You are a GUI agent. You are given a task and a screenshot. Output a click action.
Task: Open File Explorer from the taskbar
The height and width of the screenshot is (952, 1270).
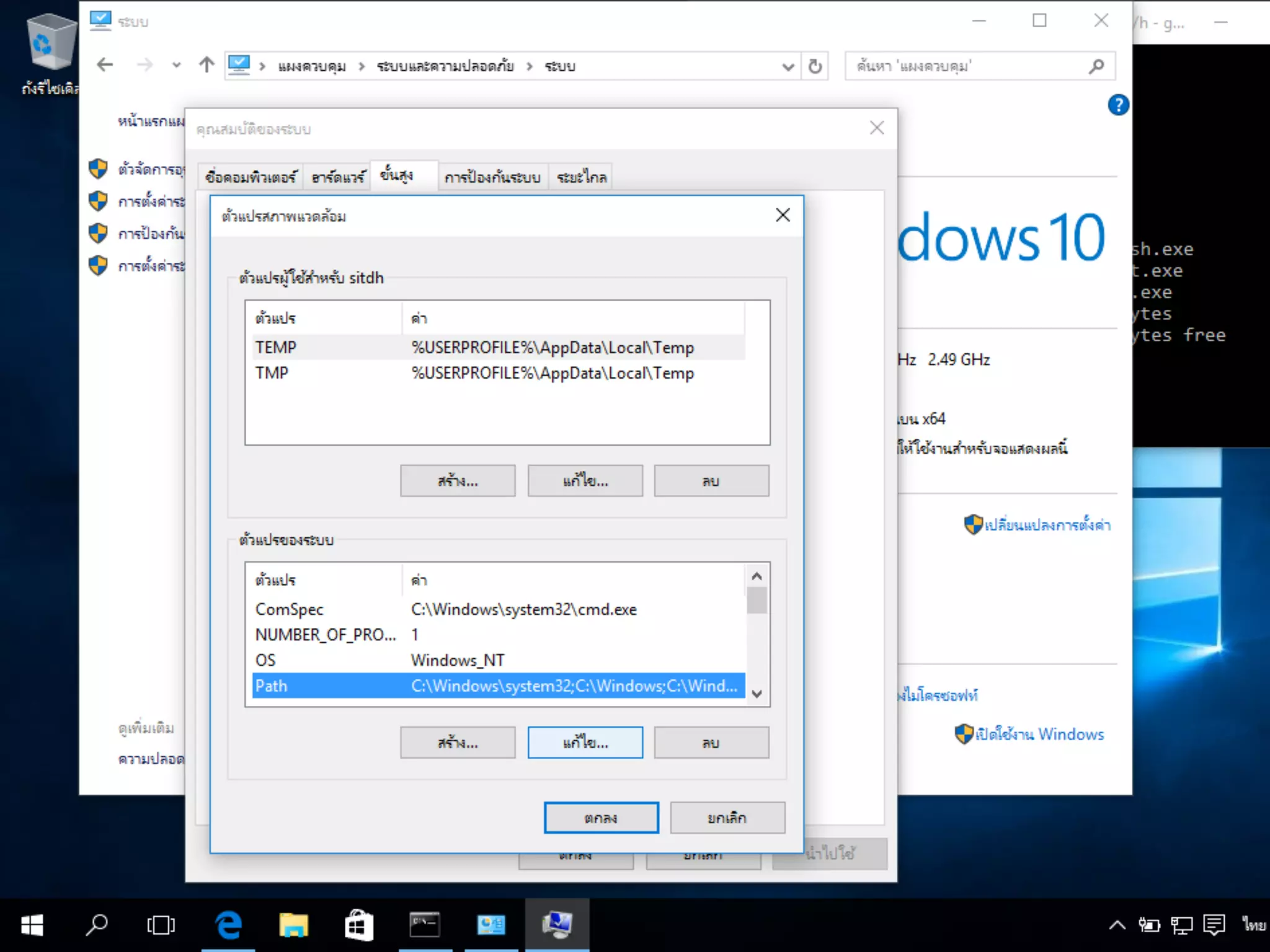pos(293,925)
